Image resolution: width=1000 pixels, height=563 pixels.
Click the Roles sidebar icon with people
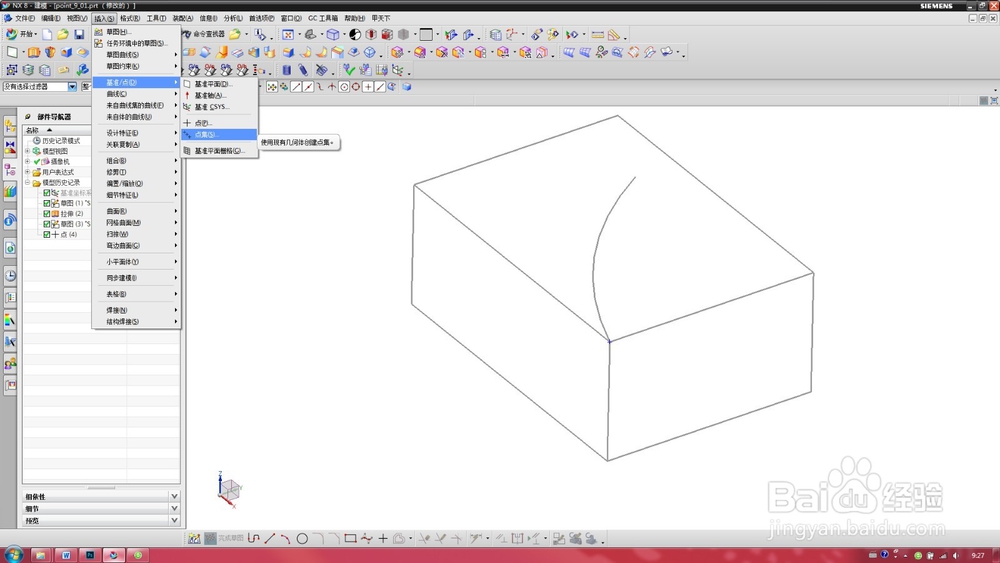click(x=10, y=363)
